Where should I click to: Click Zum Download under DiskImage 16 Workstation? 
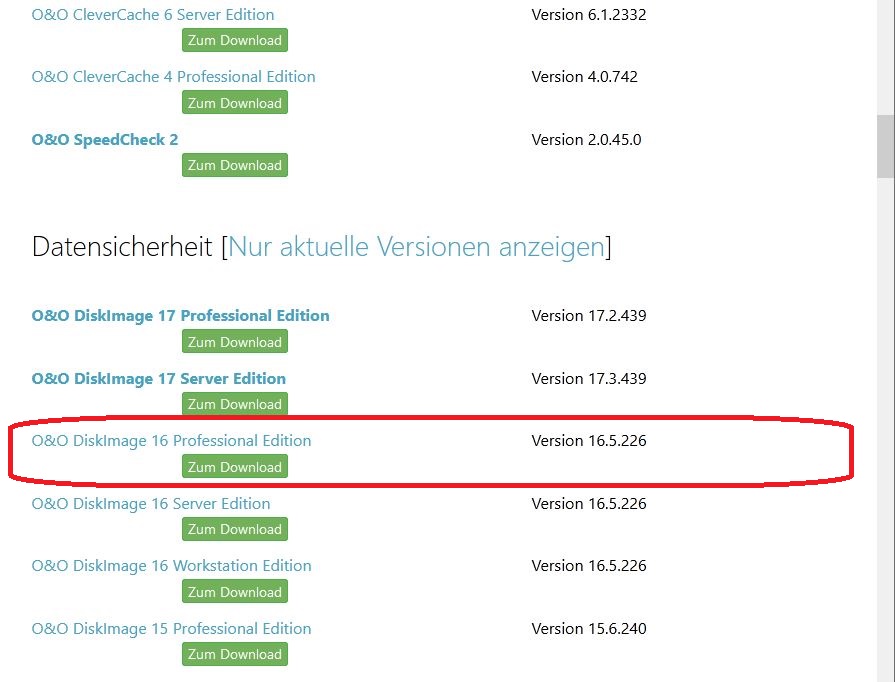(235, 591)
